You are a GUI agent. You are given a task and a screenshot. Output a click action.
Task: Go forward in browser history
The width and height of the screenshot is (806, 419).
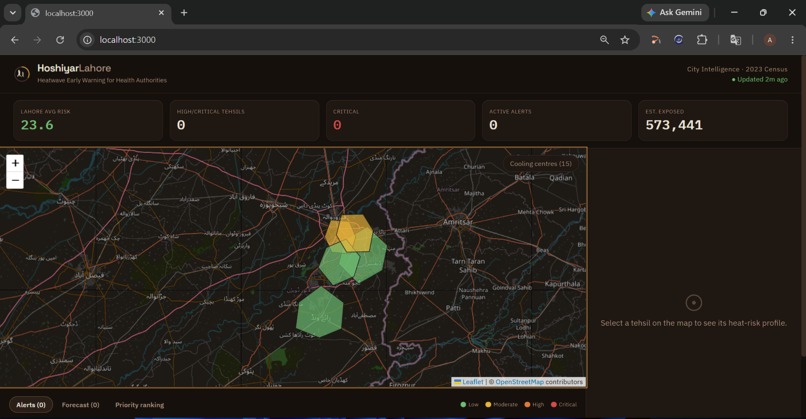pos(37,40)
